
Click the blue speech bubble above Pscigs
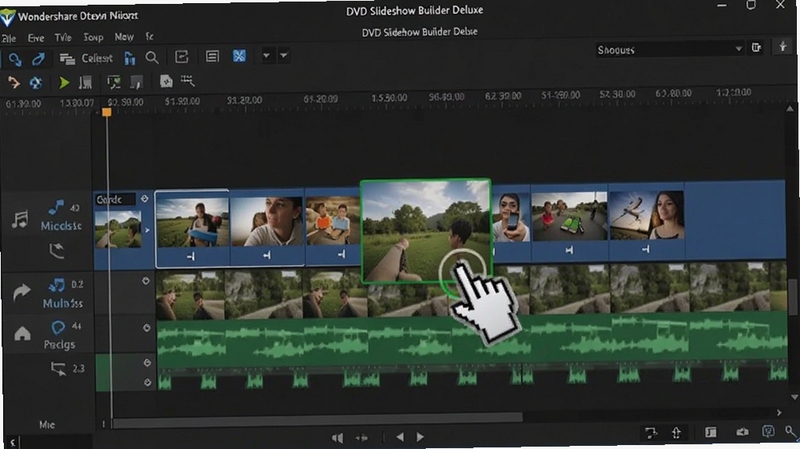(58, 327)
